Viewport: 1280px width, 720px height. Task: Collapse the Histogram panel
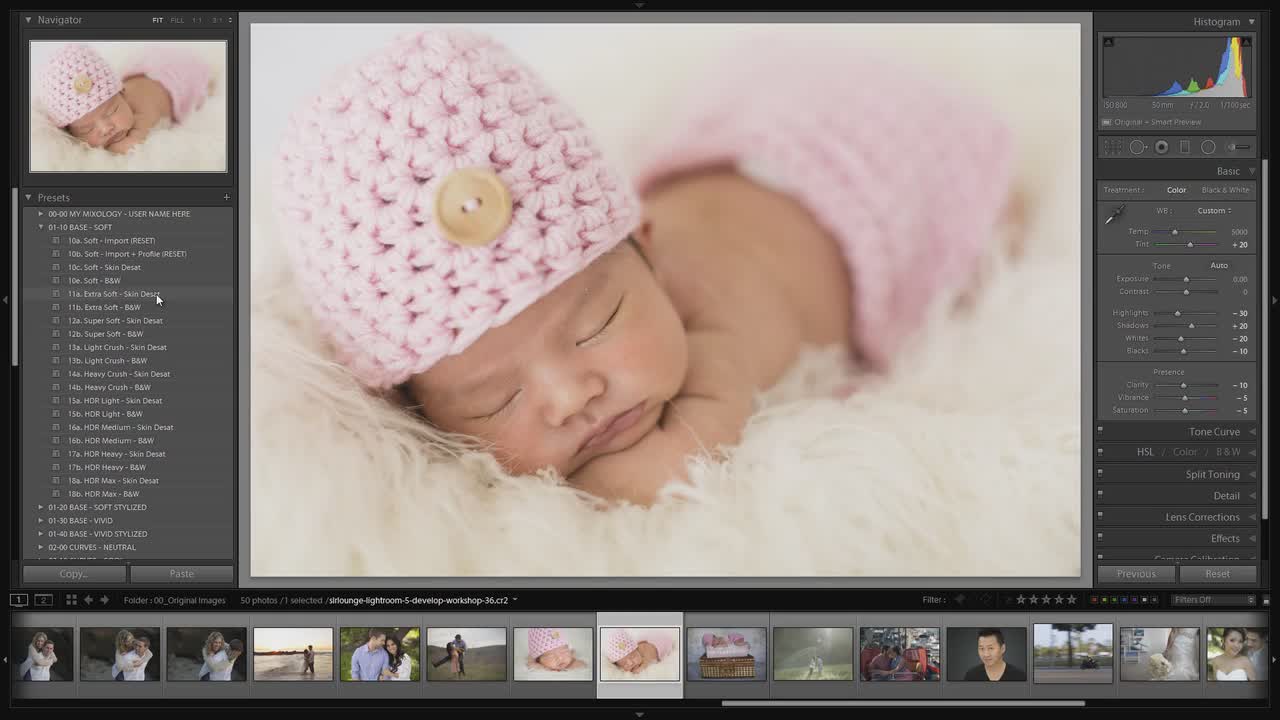1251,21
